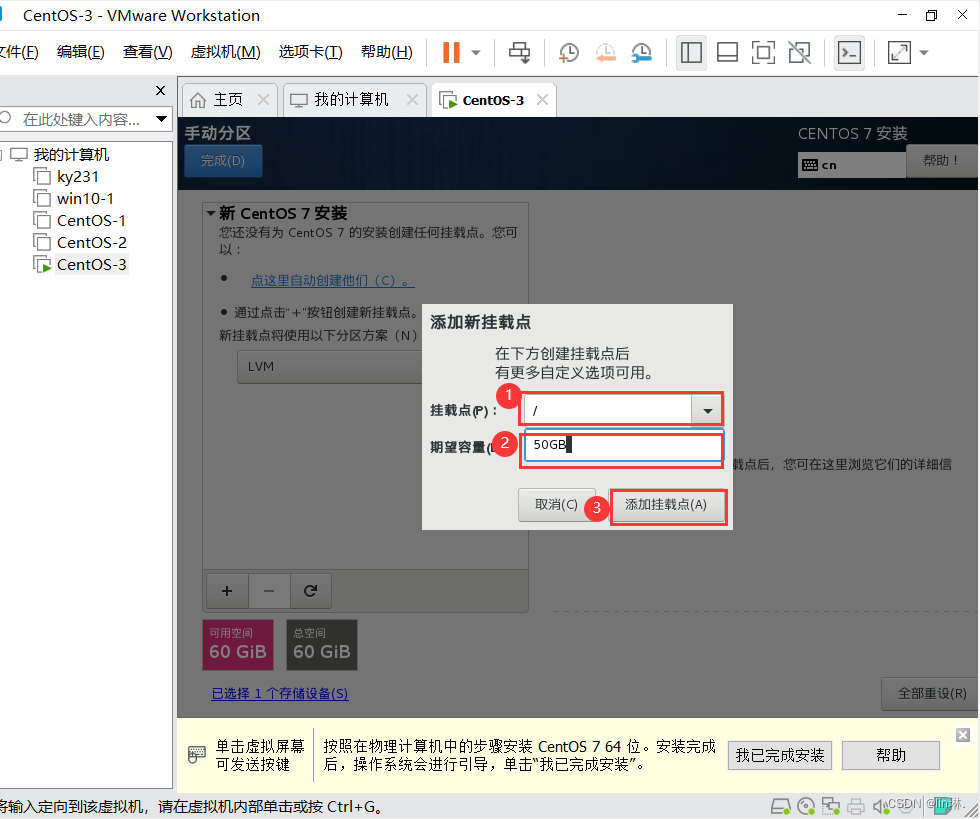Viewport: 980px width, 819px height.
Task: Switch to Unity mode icon
Action: coord(799,53)
